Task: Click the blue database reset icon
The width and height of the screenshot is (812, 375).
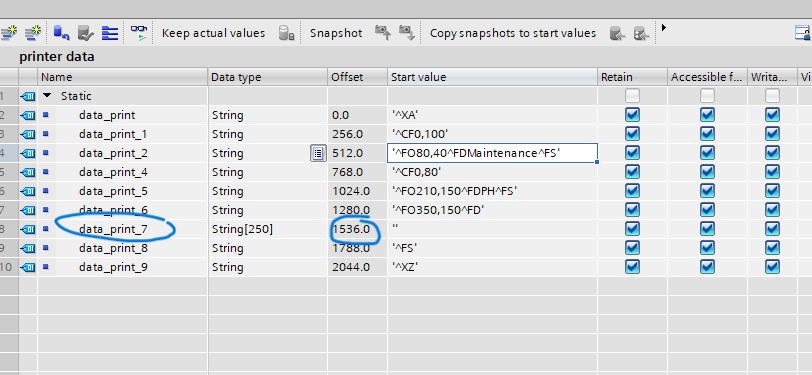Action: (61, 34)
